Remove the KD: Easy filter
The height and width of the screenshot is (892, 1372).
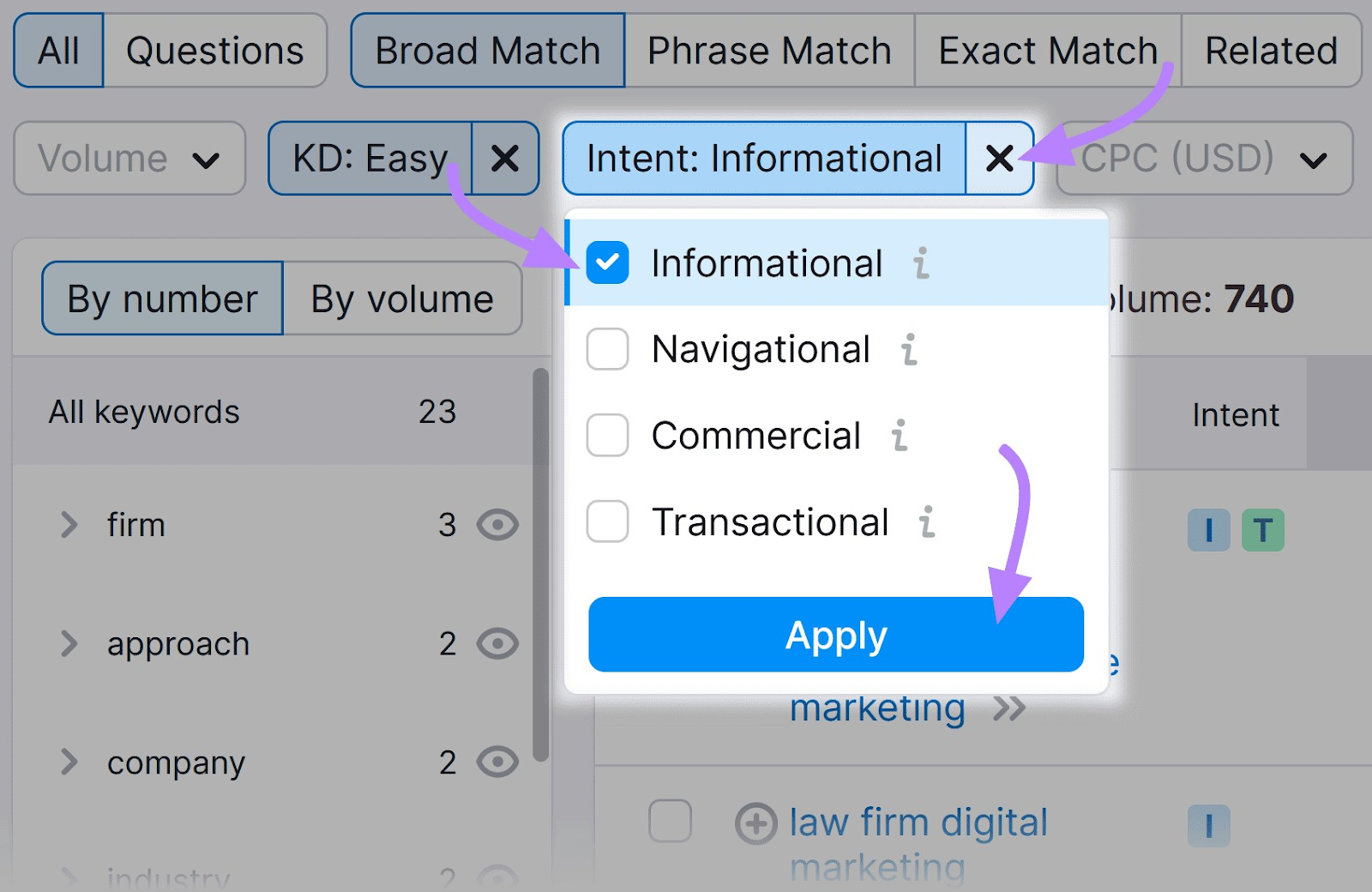[x=505, y=158]
